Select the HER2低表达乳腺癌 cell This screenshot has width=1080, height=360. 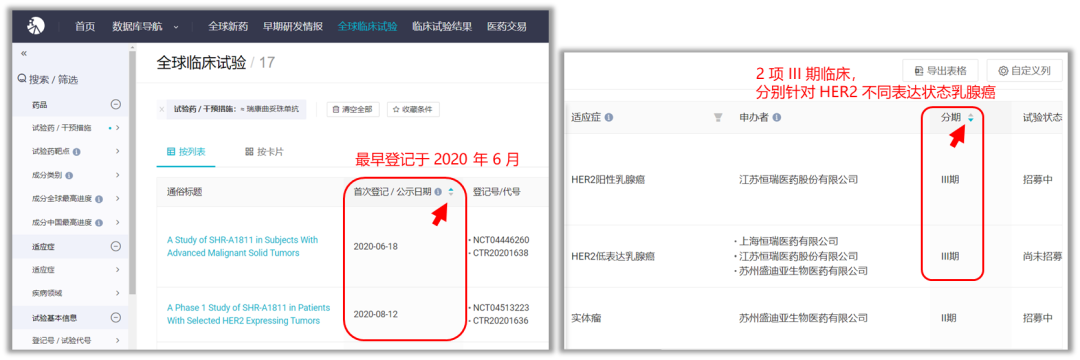point(613,256)
